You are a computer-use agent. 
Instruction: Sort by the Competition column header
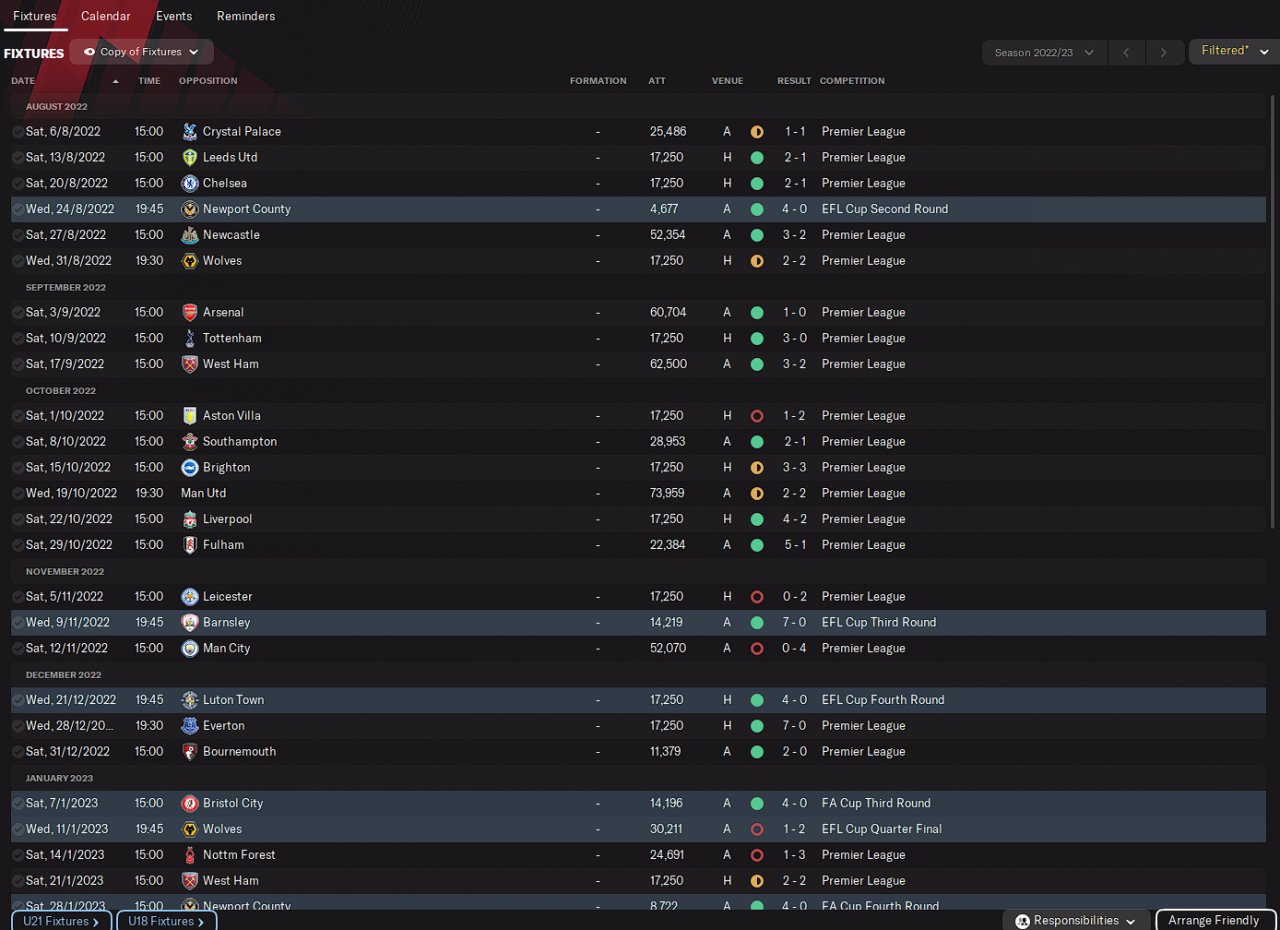[x=852, y=81]
